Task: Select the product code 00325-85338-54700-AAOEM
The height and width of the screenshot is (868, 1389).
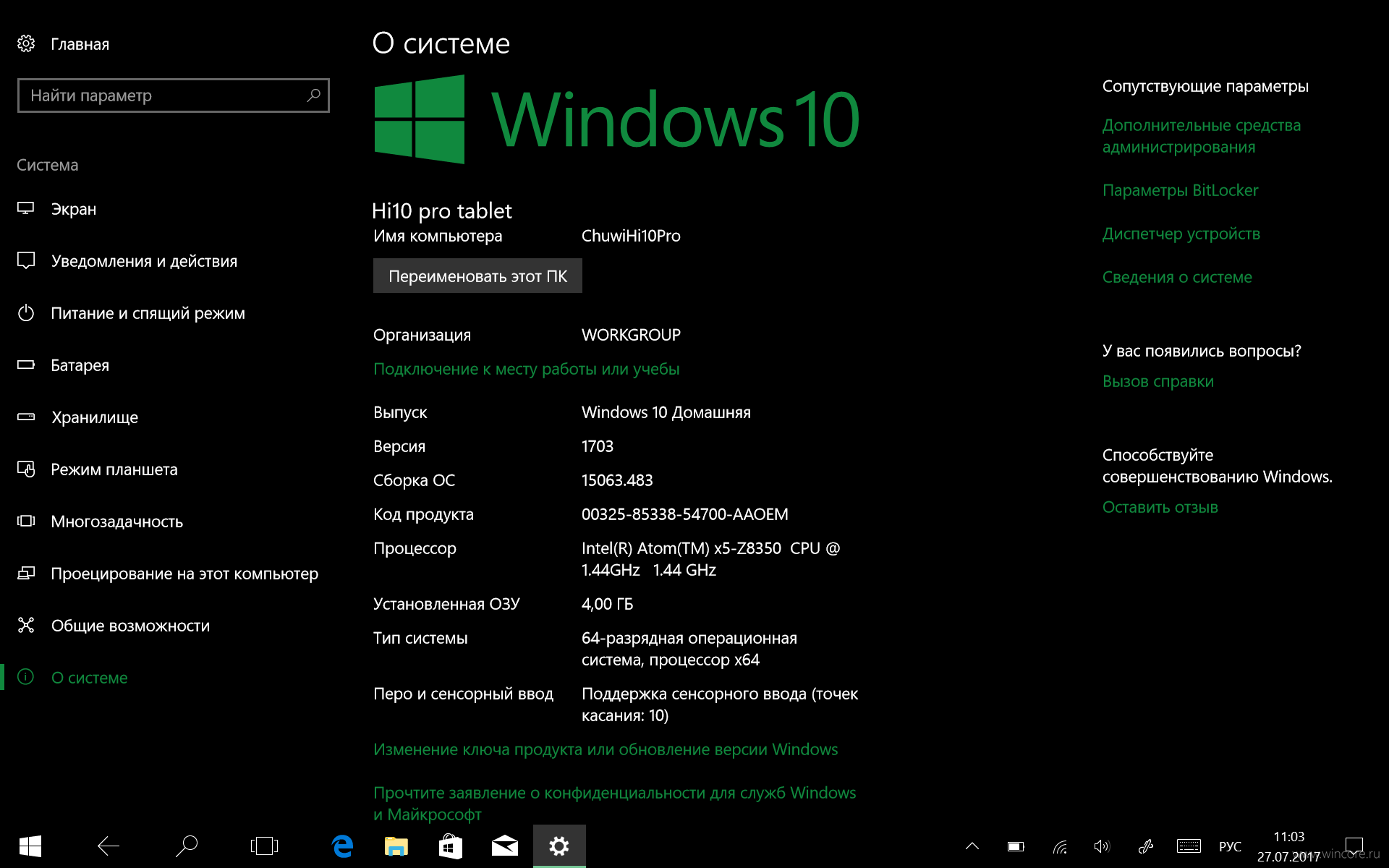Action: tap(684, 514)
